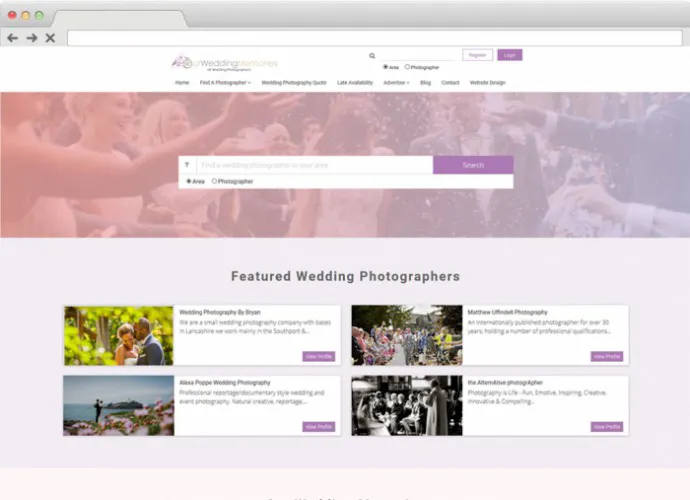Click the purple Login button
The image size is (690, 500).
(509, 55)
